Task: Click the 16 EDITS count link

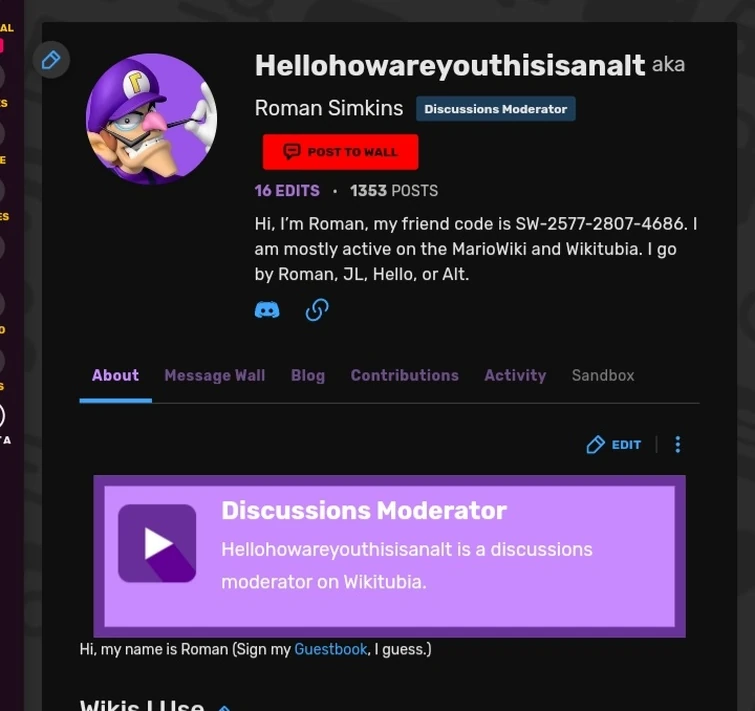Action: (x=287, y=191)
